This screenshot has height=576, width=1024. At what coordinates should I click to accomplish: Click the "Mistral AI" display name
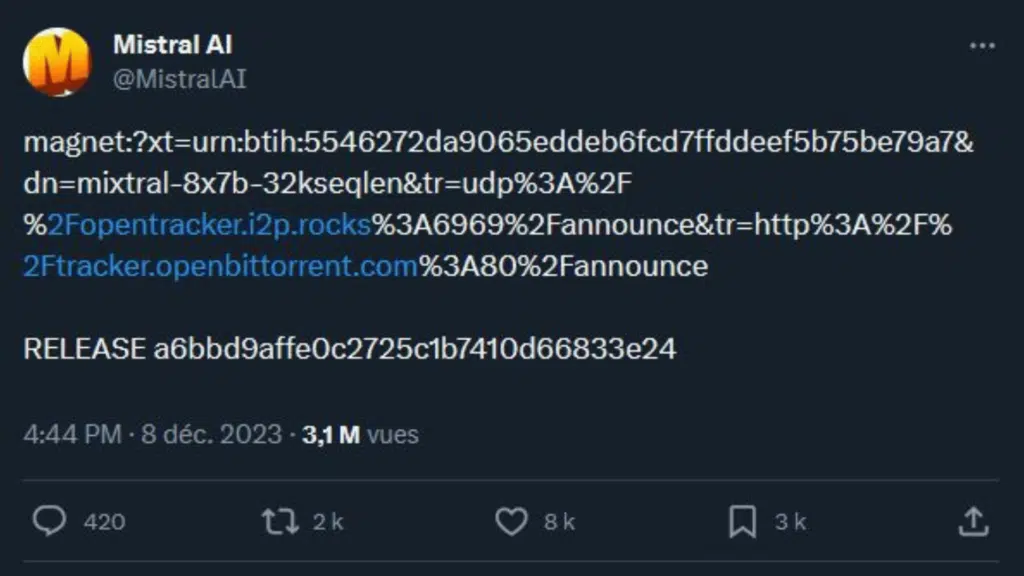pos(173,44)
